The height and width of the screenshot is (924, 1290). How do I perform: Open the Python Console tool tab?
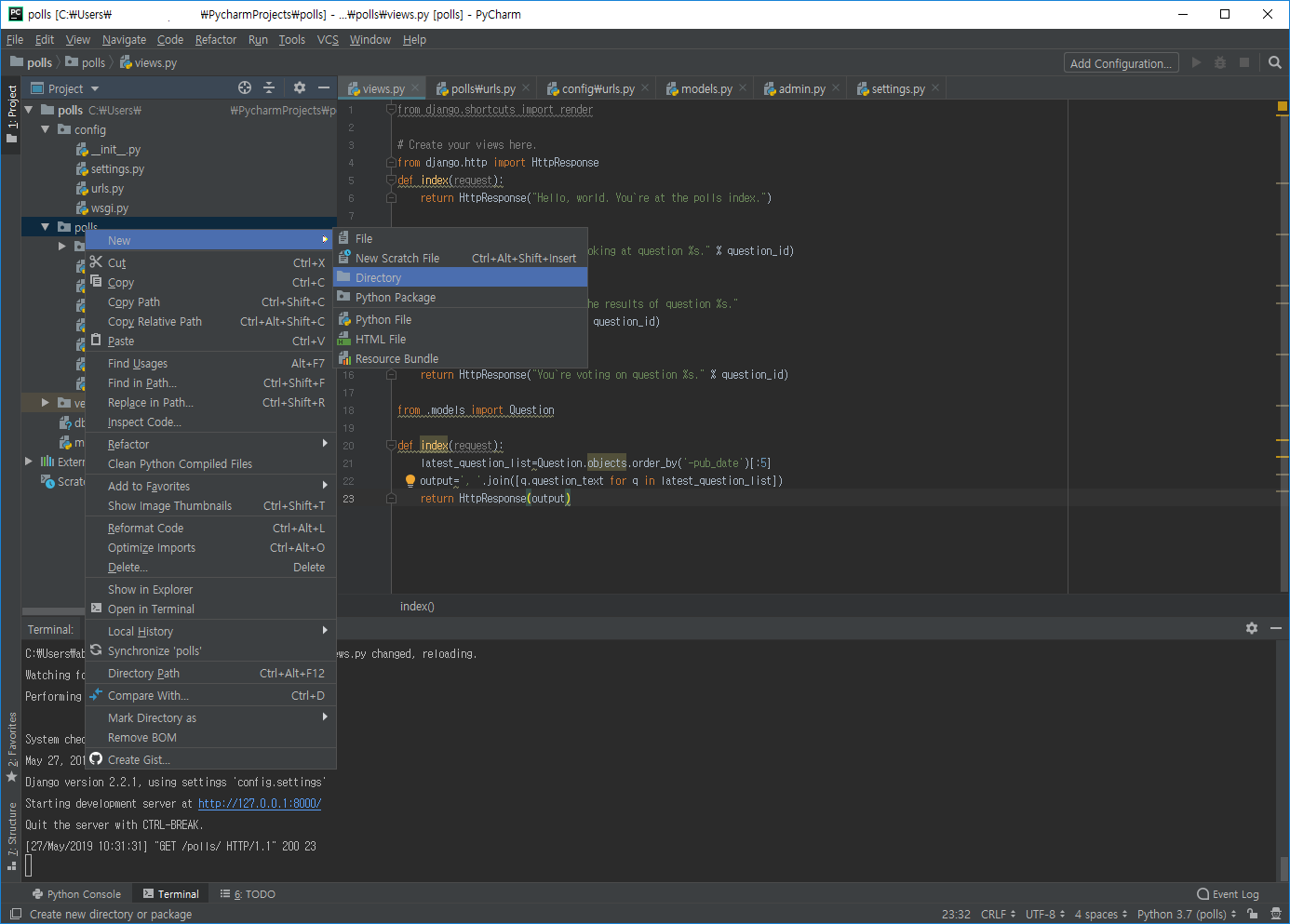(x=76, y=894)
